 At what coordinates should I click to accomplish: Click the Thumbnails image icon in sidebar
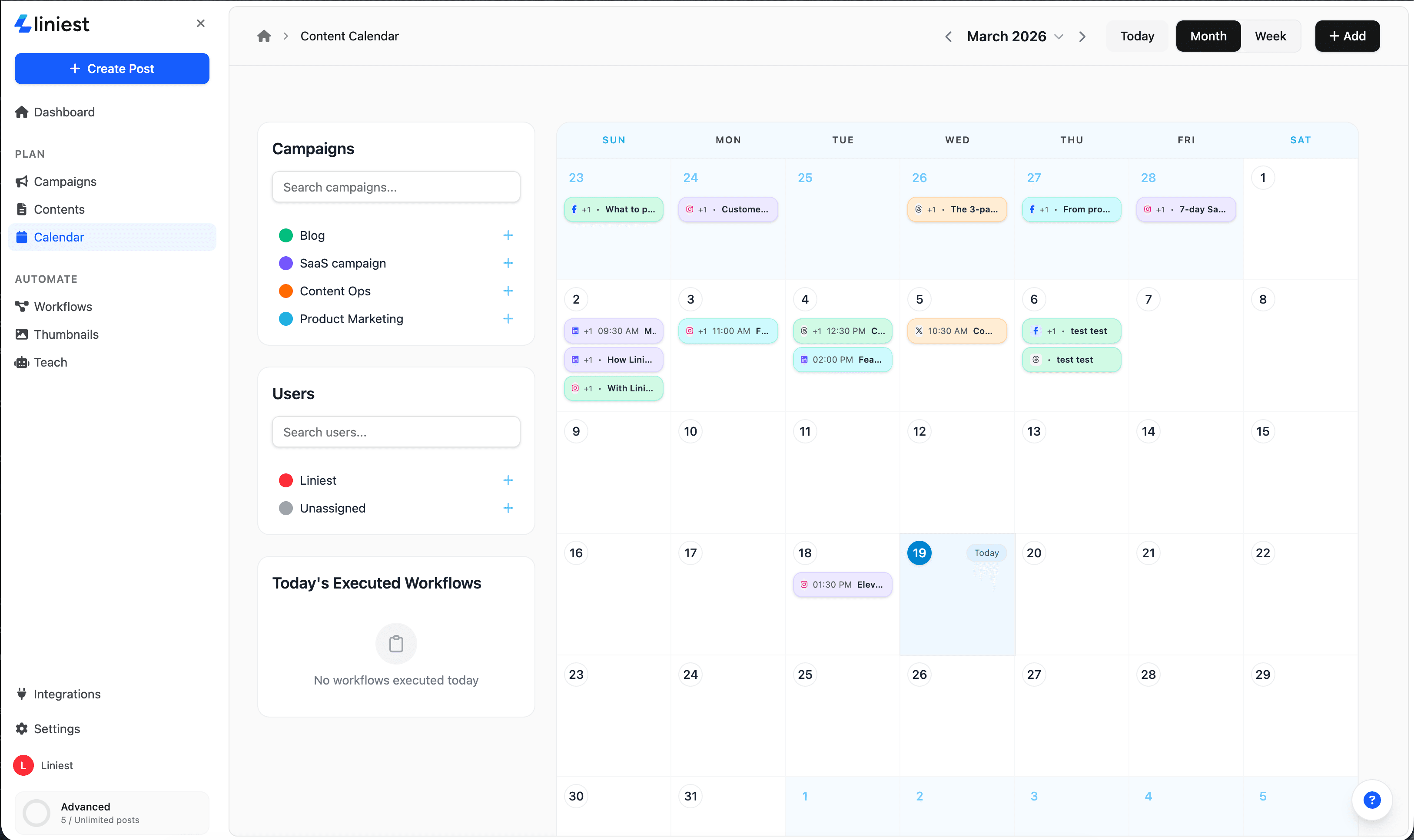(x=22, y=334)
